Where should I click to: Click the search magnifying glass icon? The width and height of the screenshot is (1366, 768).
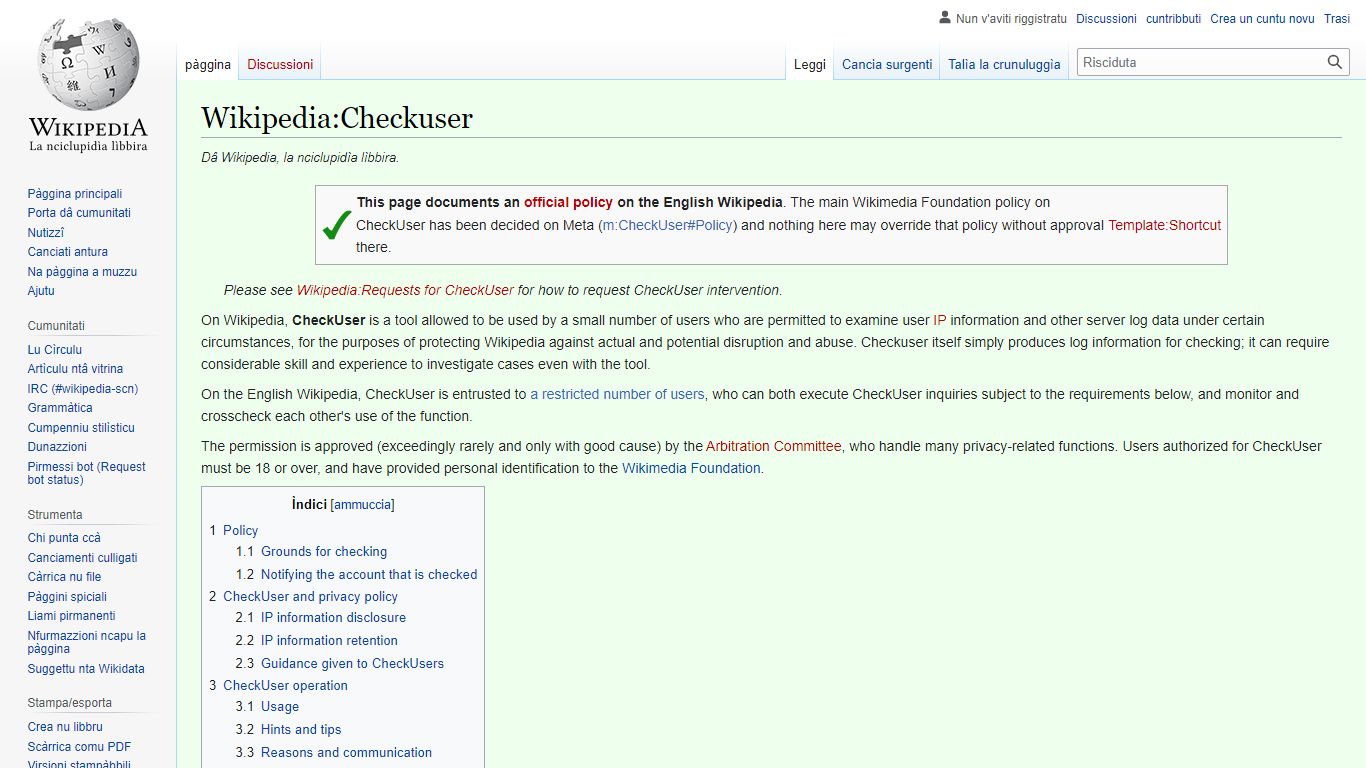click(1335, 62)
